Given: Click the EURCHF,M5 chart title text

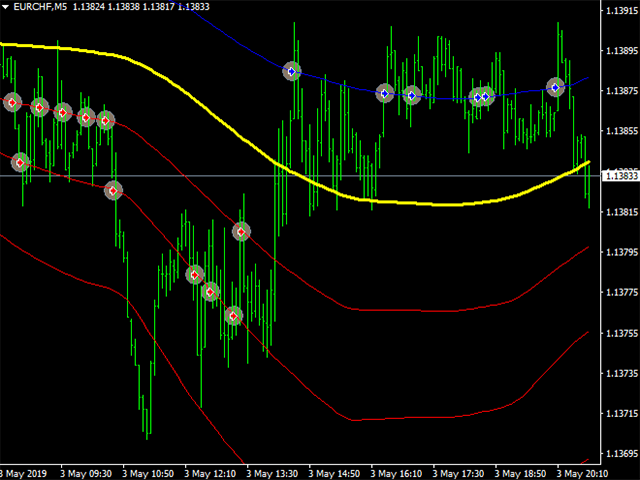Looking at the screenshot, I should point(43,7).
